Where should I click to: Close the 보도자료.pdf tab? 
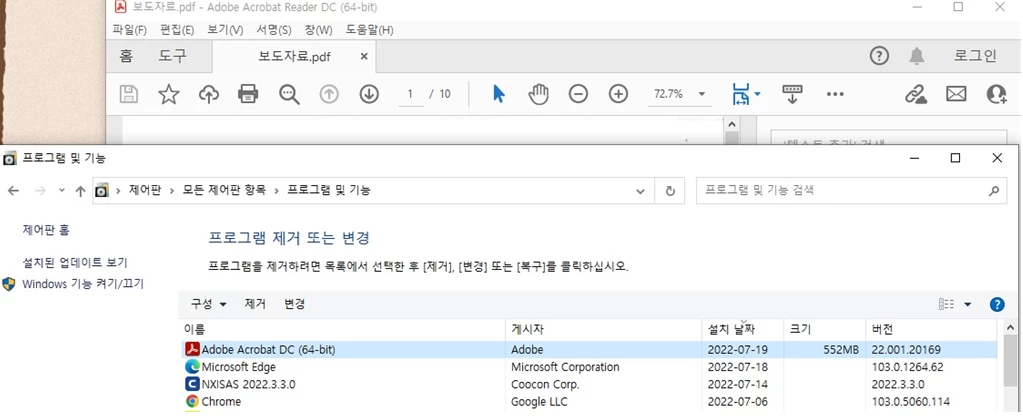[364, 57]
